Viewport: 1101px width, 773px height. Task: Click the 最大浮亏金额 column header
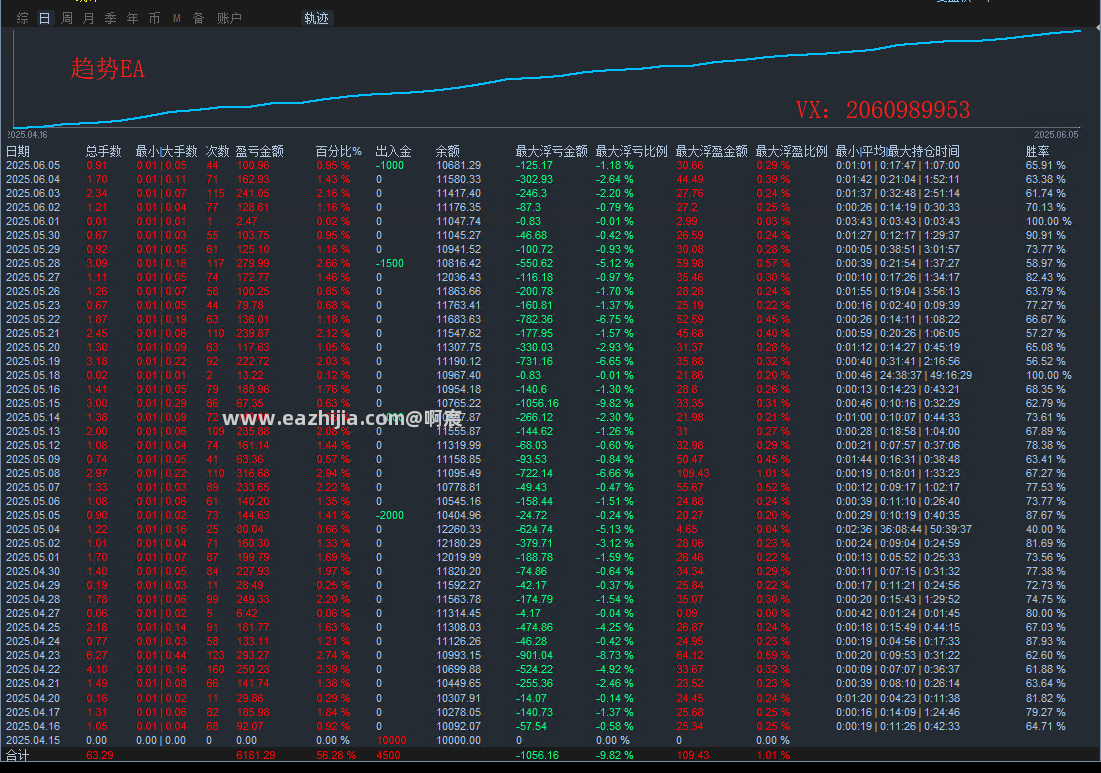(551, 151)
